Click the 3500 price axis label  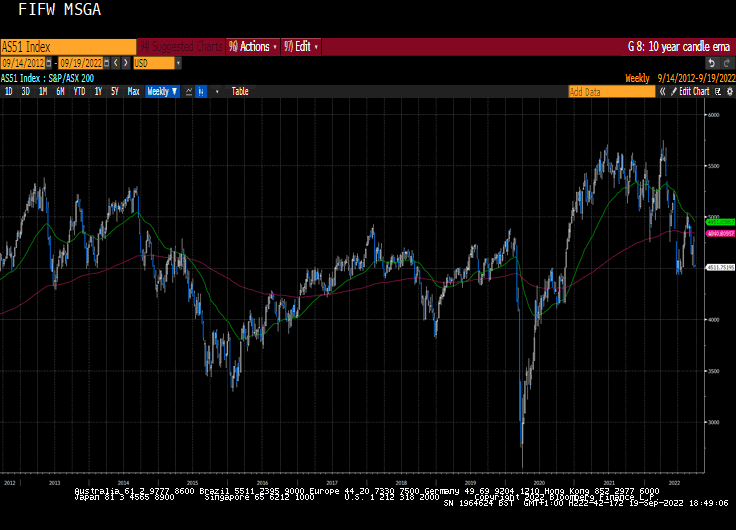pos(713,371)
